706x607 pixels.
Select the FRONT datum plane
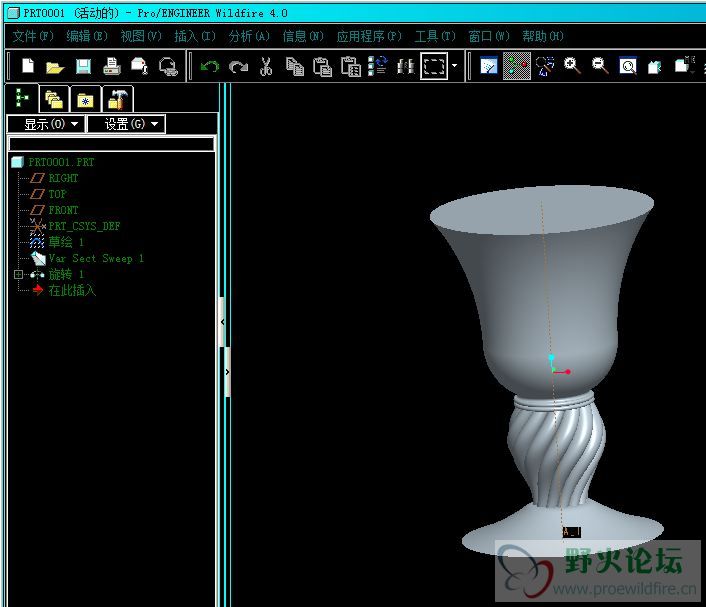pos(63,210)
